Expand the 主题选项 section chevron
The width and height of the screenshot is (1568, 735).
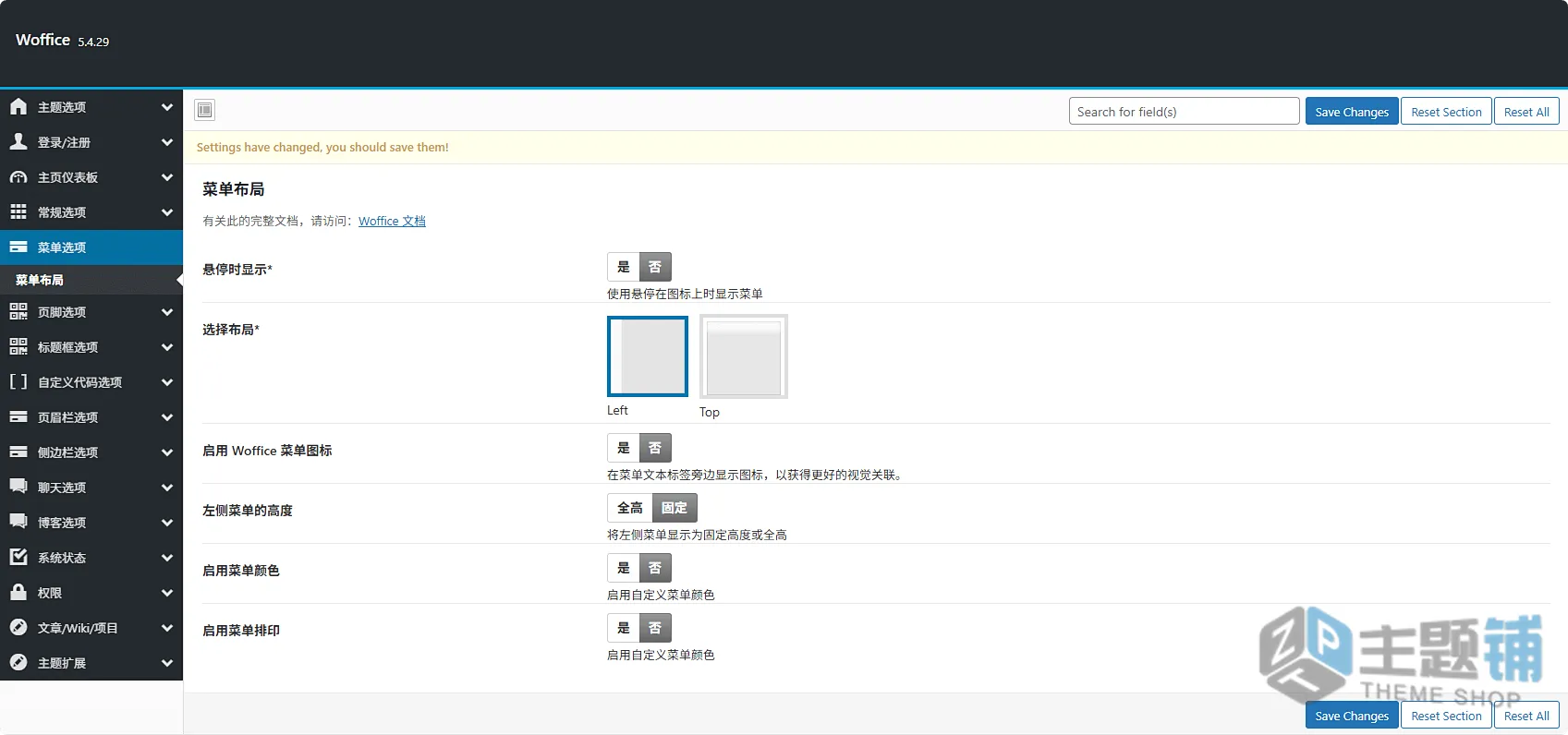167,107
